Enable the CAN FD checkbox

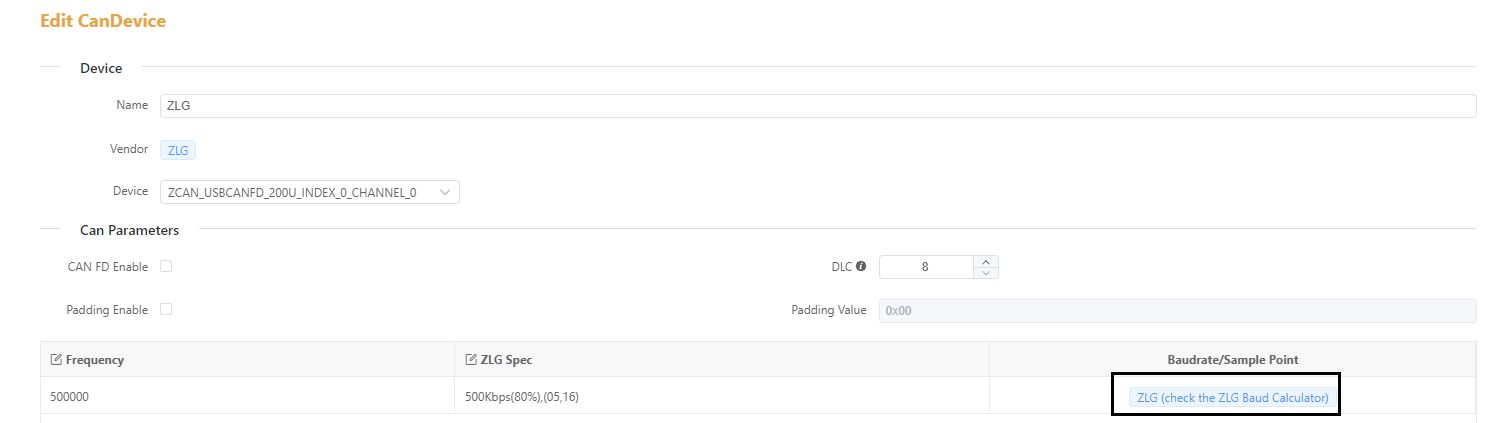pyautogui.click(x=166, y=266)
